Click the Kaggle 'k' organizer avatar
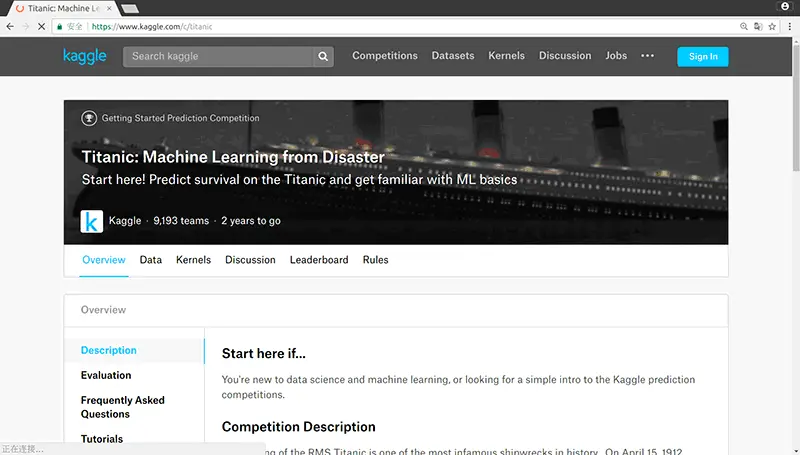The image size is (800, 455). (92, 221)
